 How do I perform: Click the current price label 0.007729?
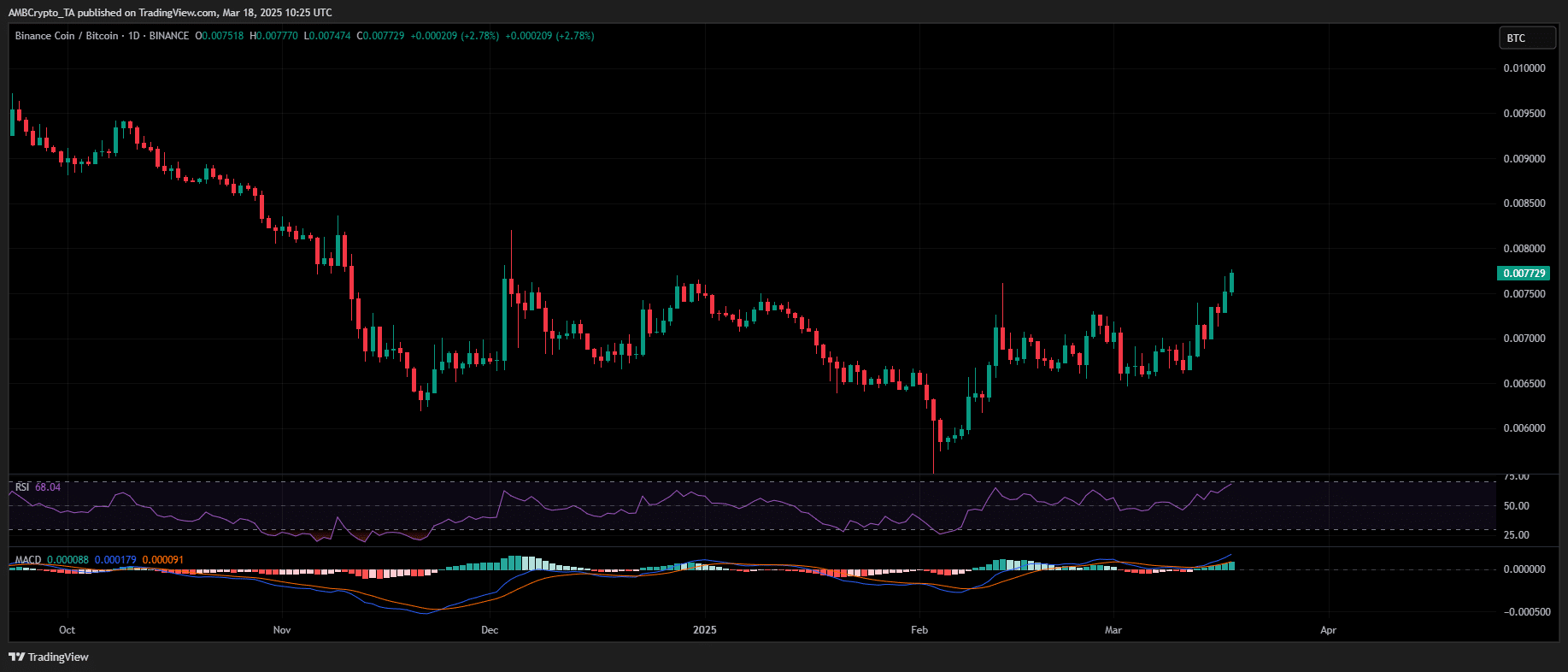[1524, 274]
